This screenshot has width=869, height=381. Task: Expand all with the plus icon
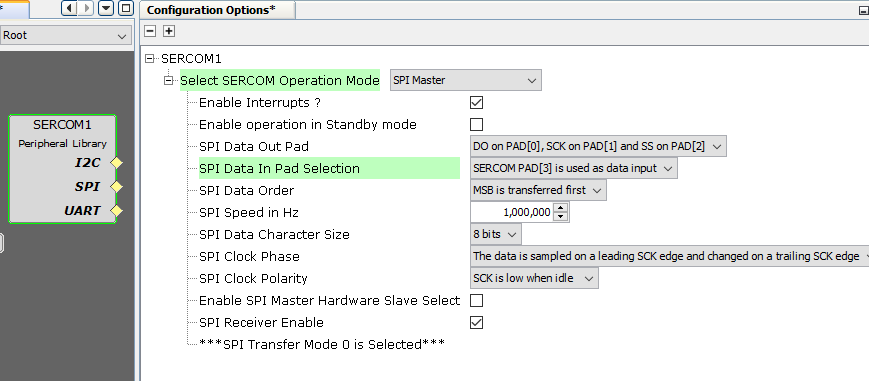[x=169, y=31]
